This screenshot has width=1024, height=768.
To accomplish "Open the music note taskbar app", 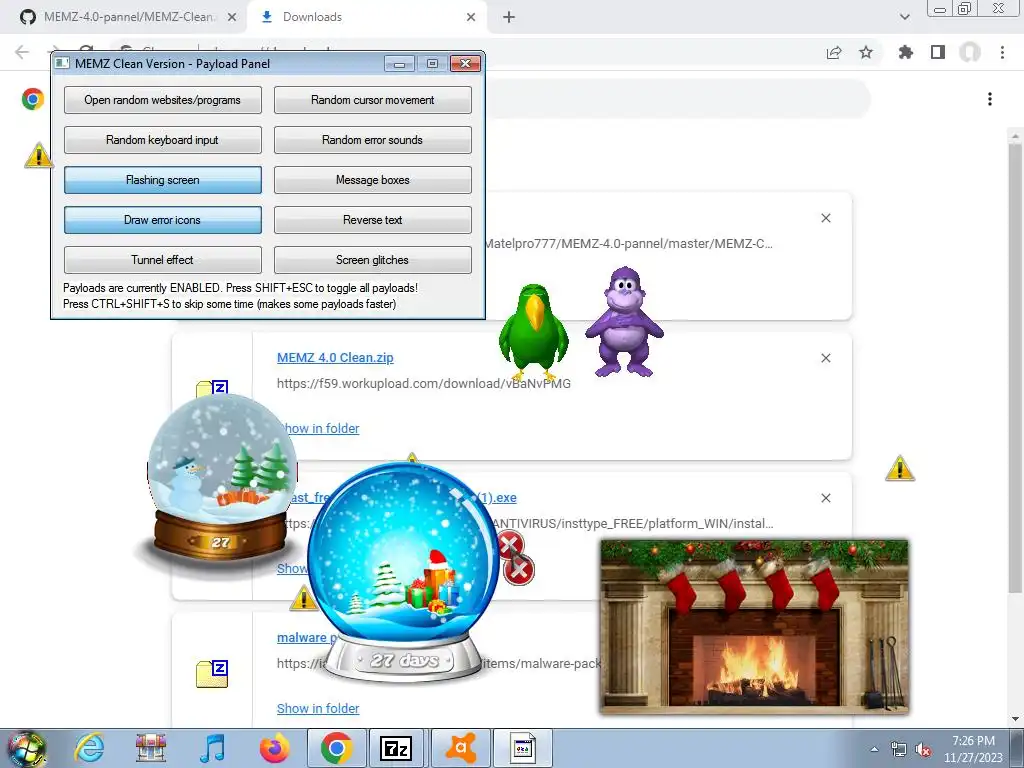I will (212, 748).
